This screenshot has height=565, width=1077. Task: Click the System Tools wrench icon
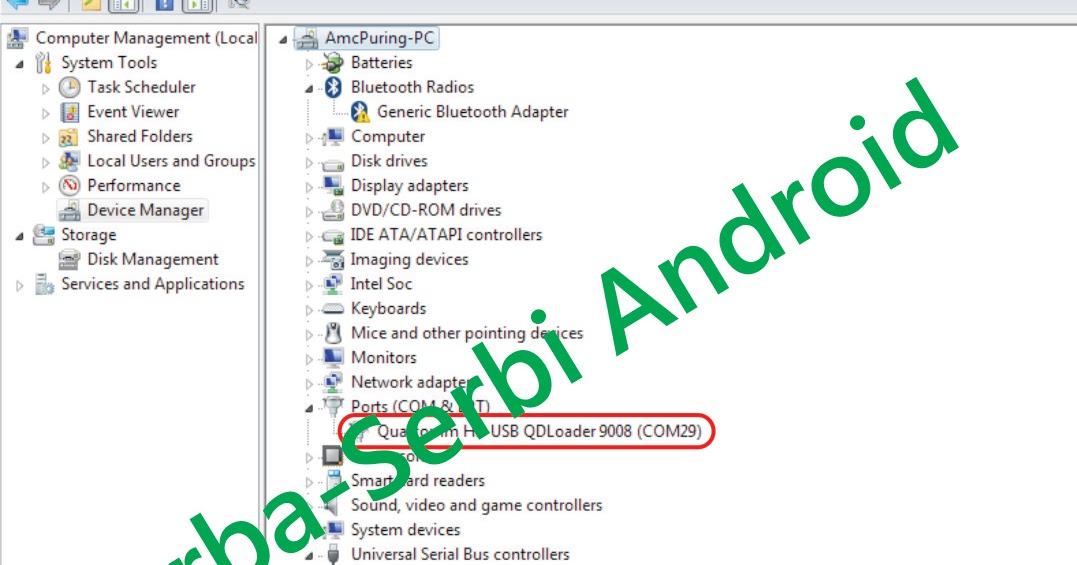click(x=43, y=63)
